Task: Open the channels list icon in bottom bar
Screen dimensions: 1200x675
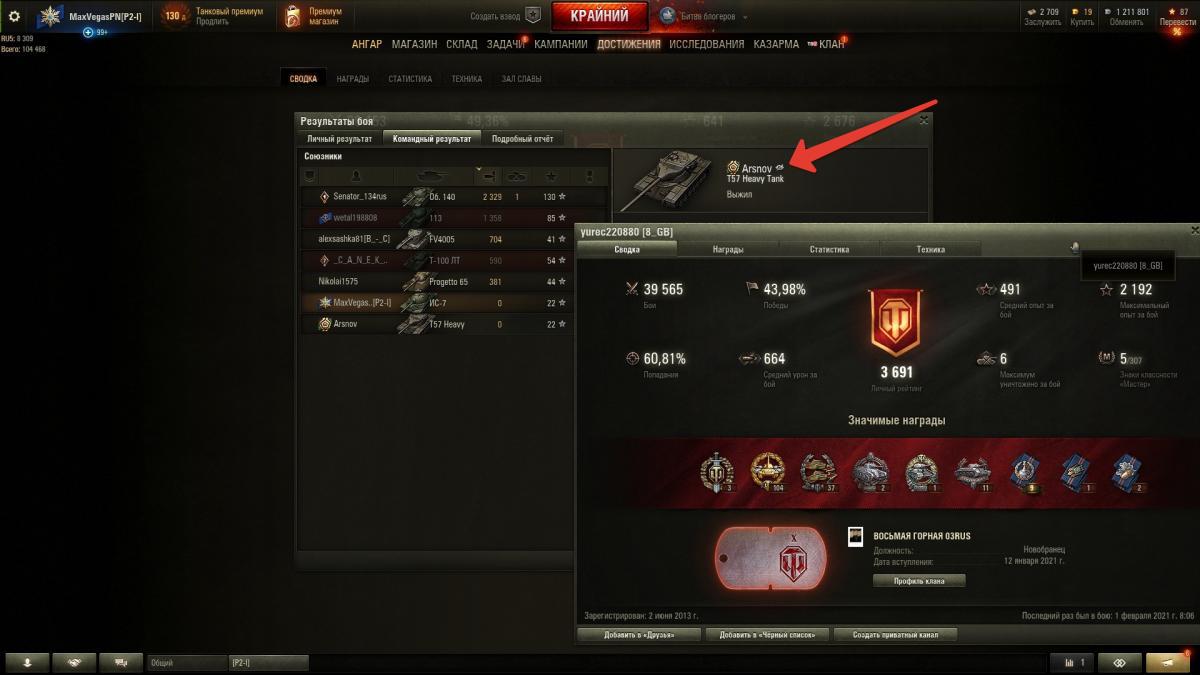Action: 121,662
